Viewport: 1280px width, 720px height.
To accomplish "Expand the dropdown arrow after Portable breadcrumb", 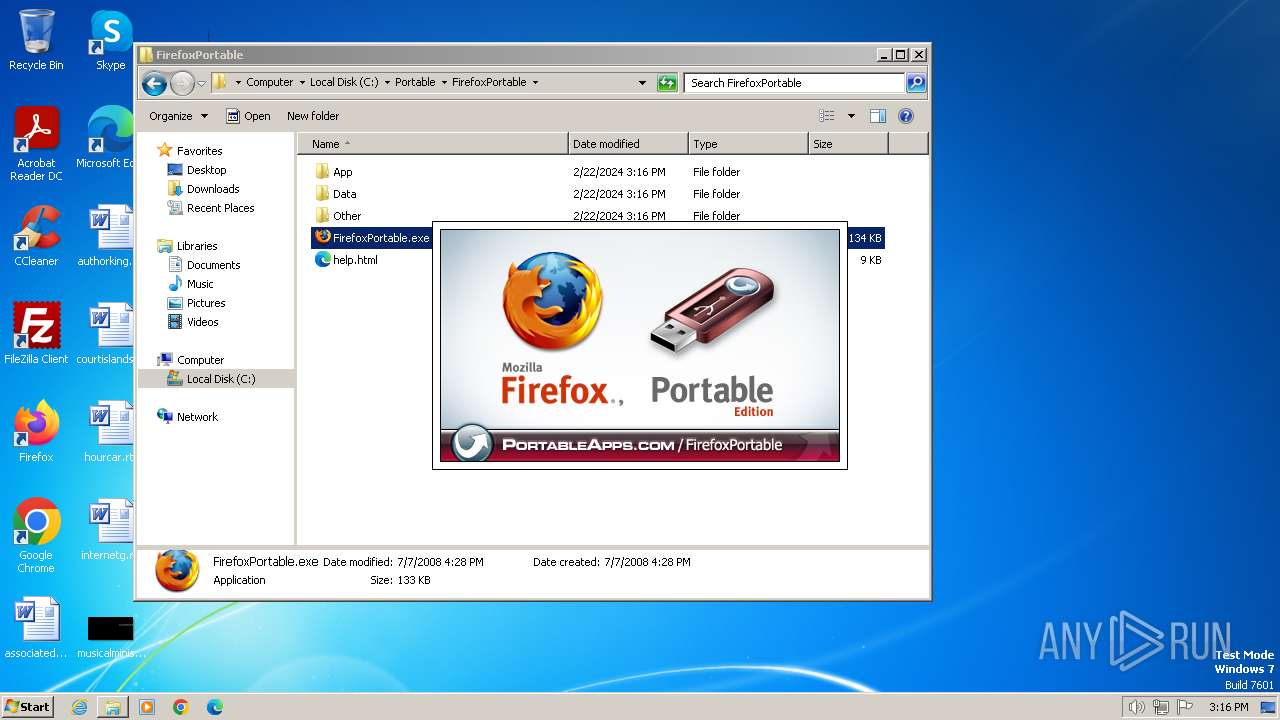I will tap(443, 83).
